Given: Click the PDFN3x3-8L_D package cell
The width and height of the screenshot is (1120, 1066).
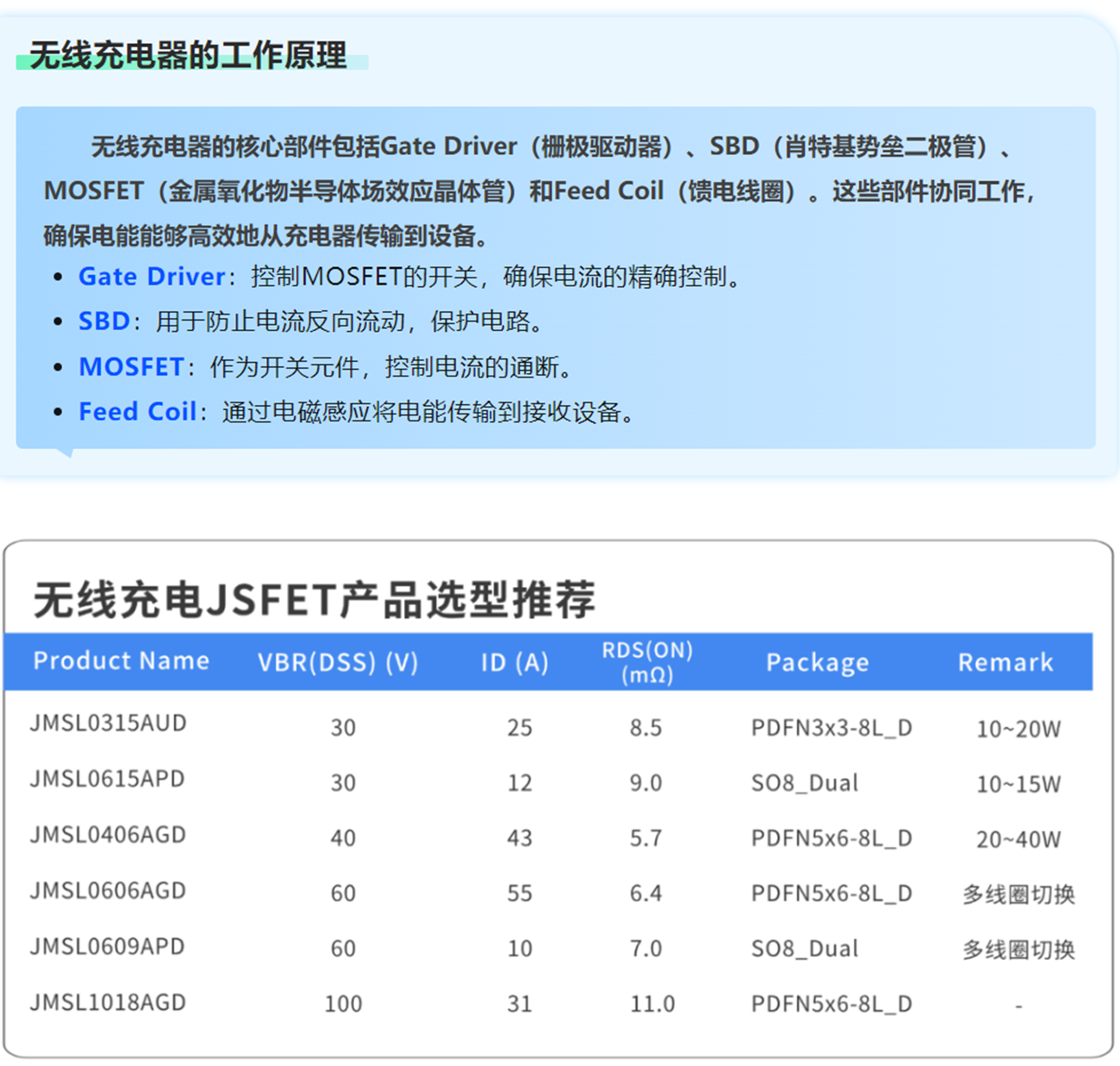Looking at the screenshot, I should tap(831, 728).
